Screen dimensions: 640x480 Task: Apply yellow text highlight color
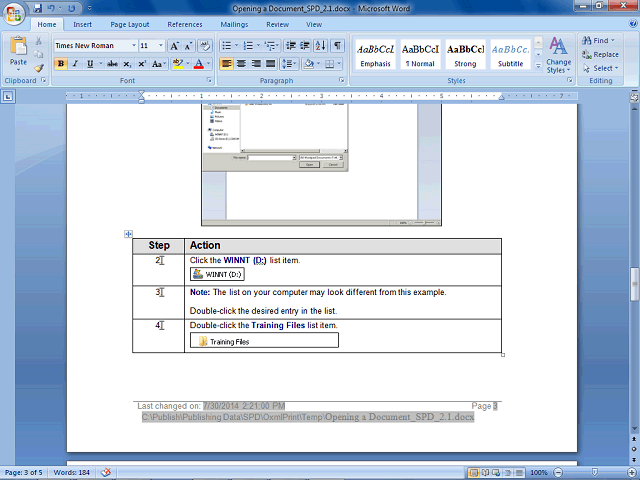178,64
